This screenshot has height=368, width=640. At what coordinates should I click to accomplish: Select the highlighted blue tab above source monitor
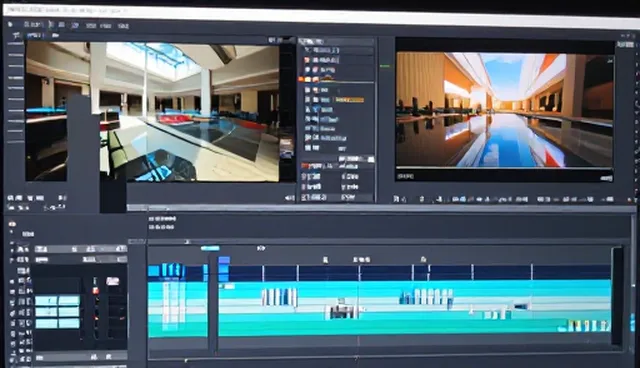[34, 35]
